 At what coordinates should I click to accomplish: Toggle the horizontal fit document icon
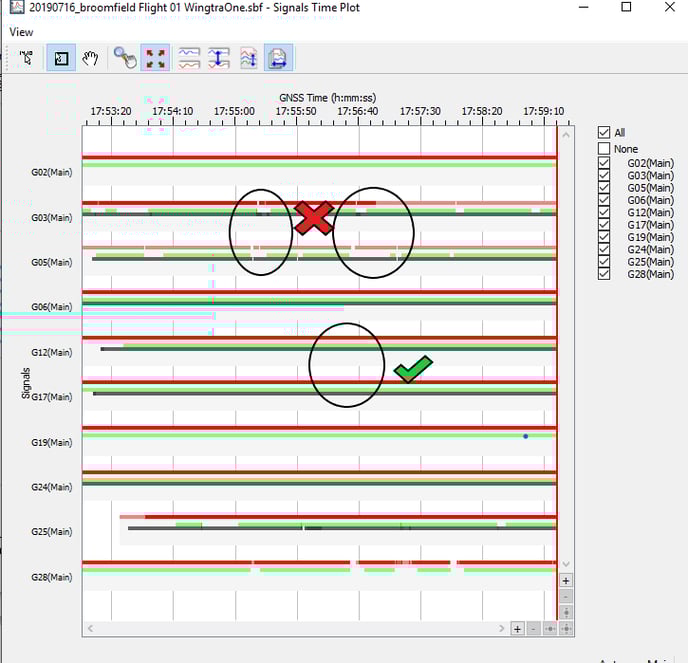click(x=278, y=59)
